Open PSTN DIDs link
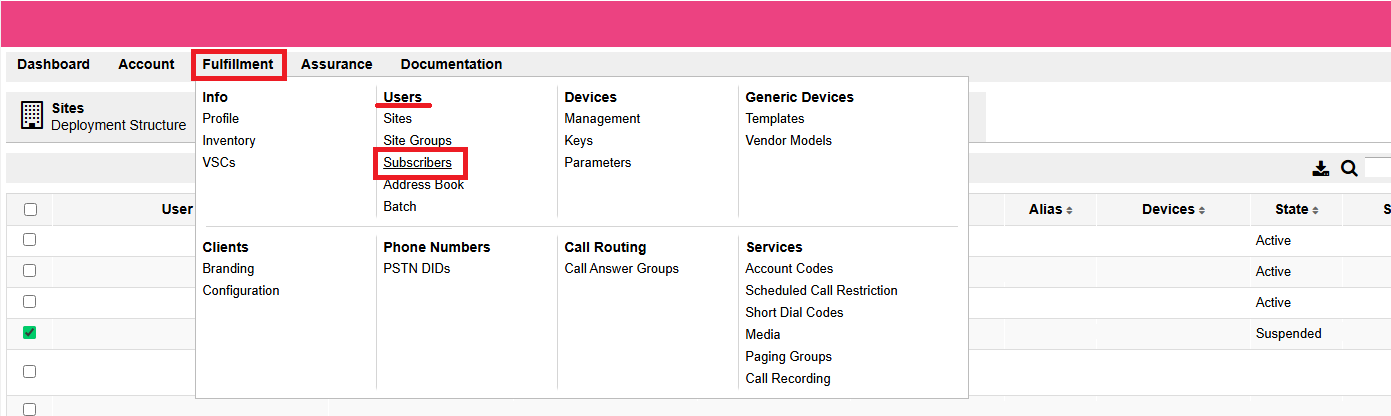The image size is (1391, 416). [417, 268]
